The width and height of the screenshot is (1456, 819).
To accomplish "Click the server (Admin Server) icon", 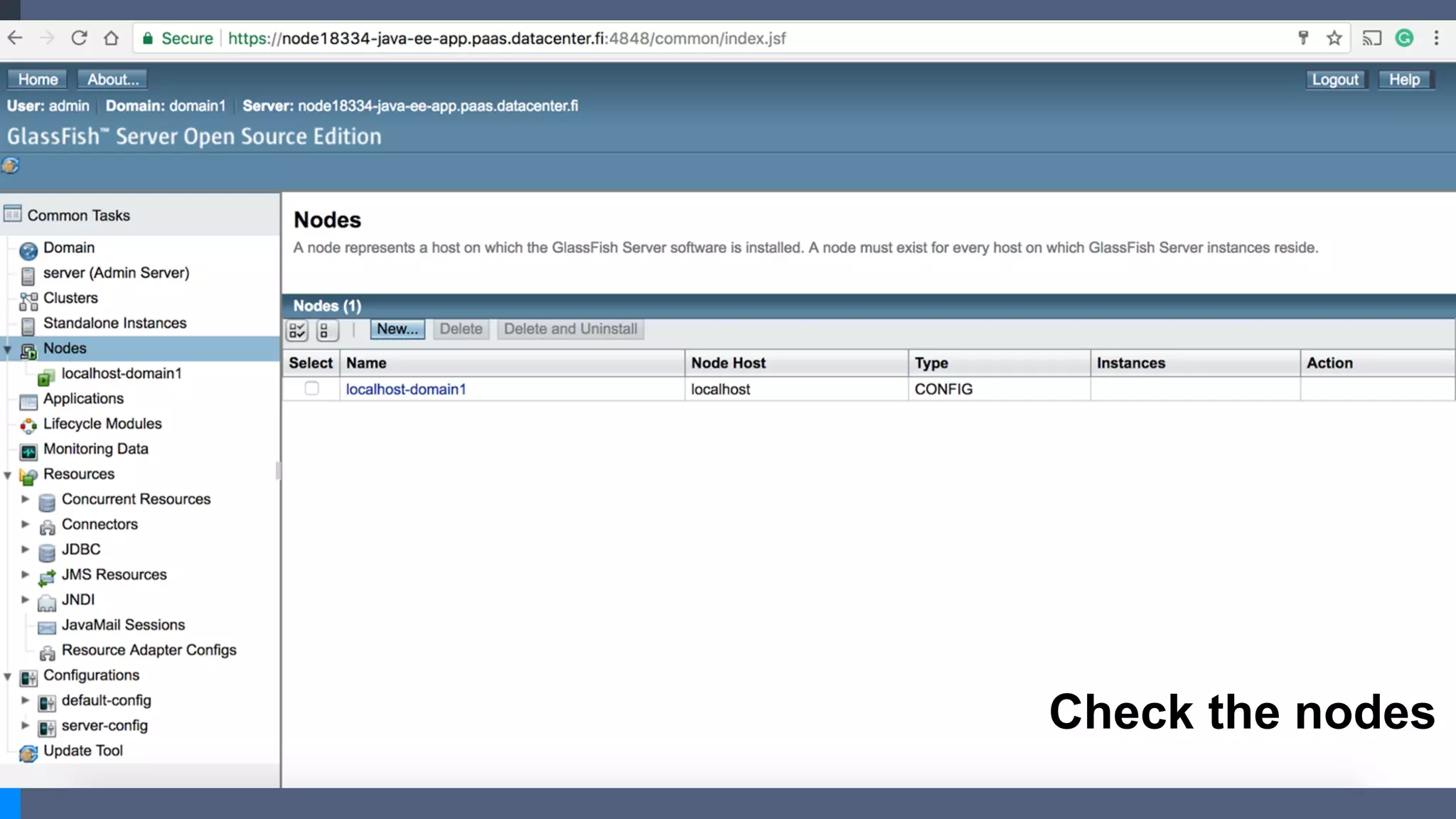I will tap(28, 275).
